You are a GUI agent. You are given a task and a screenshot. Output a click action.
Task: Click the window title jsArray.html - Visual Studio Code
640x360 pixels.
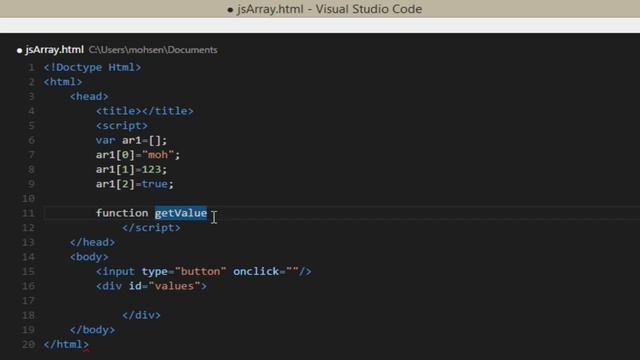[329, 9]
